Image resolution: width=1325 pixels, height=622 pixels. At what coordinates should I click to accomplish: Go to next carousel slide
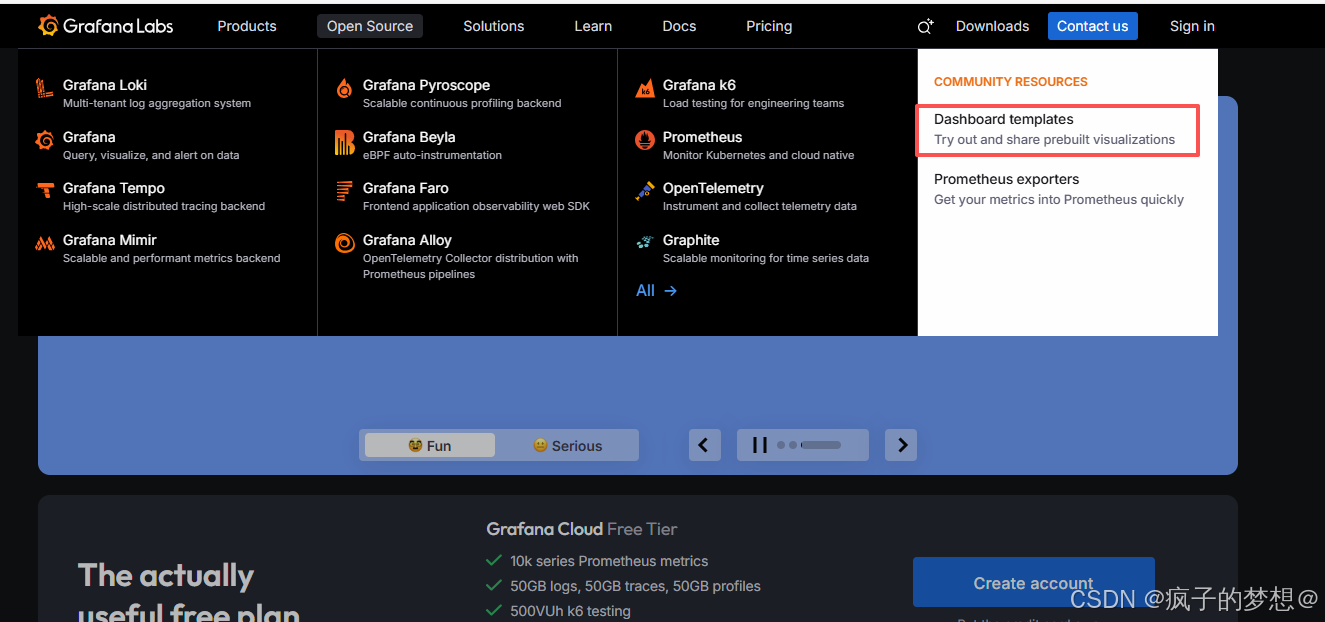[901, 445]
